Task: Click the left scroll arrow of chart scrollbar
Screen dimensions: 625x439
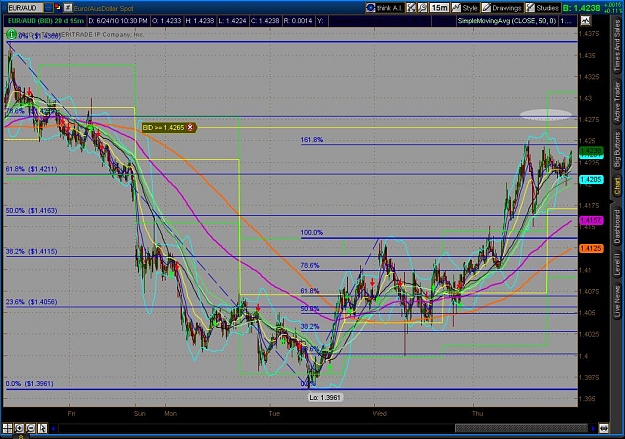Action: 53,429
